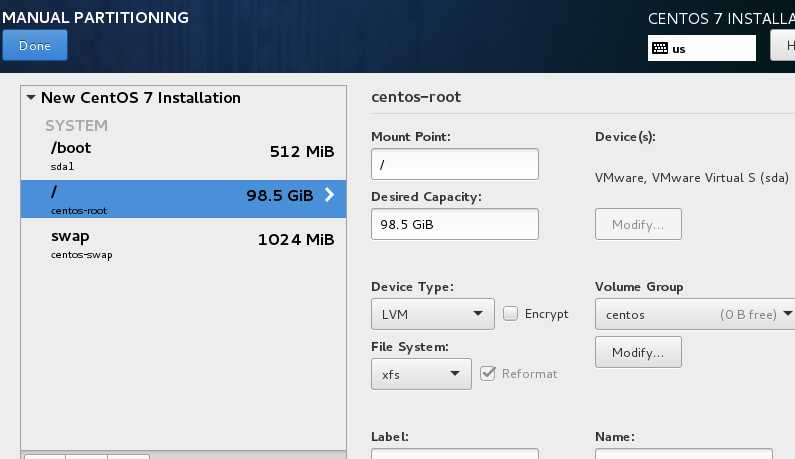The width and height of the screenshot is (795, 459).
Task: Click the Mount Point input field
Action: (x=454, y=164)
